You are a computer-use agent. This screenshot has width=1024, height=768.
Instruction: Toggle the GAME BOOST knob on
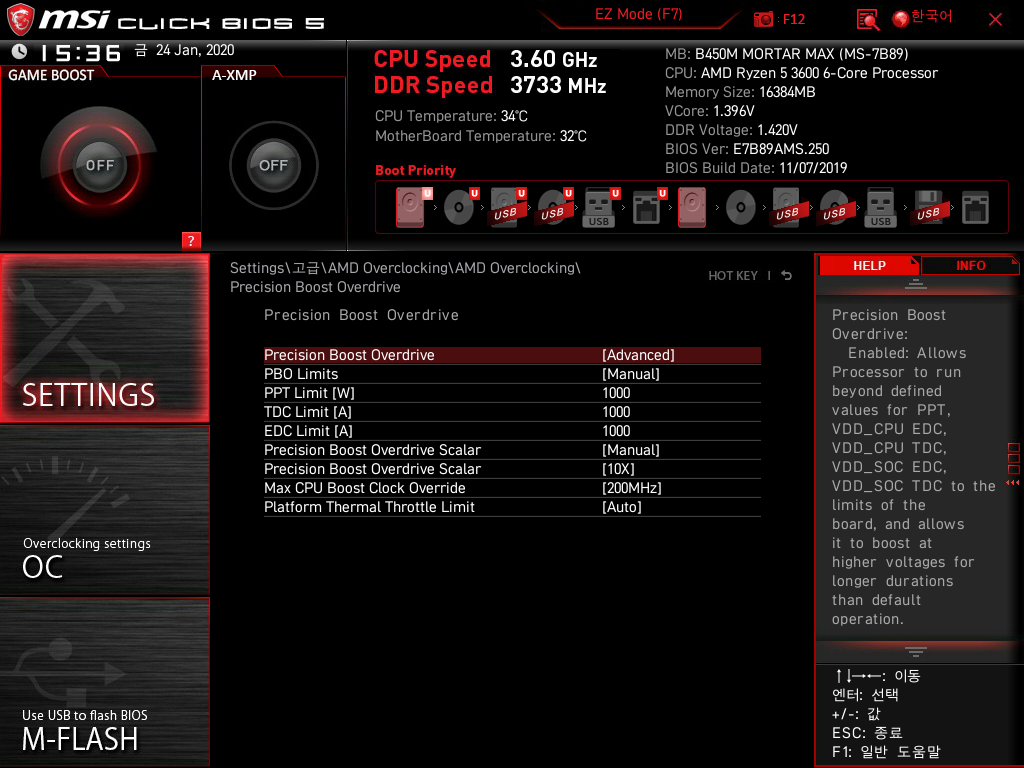(99, 165)
